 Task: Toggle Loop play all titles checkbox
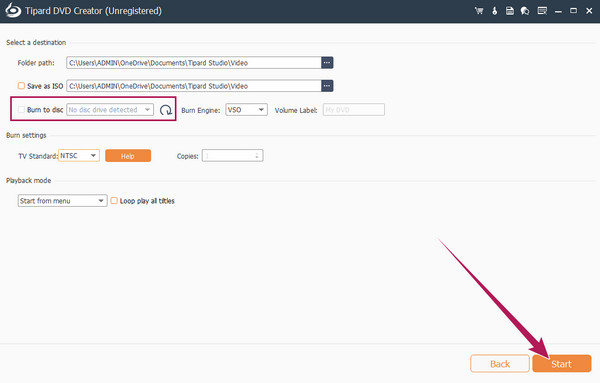pyautogui.click(x=114, y=200)
